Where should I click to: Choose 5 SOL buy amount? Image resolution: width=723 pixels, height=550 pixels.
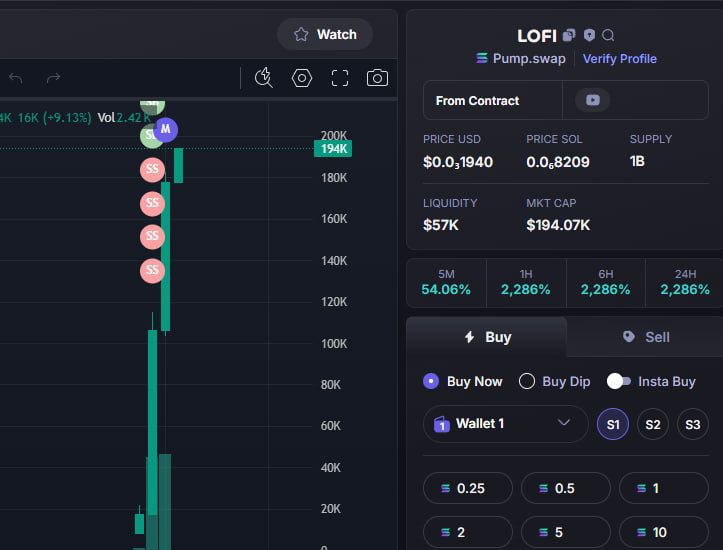pos(566,532)
